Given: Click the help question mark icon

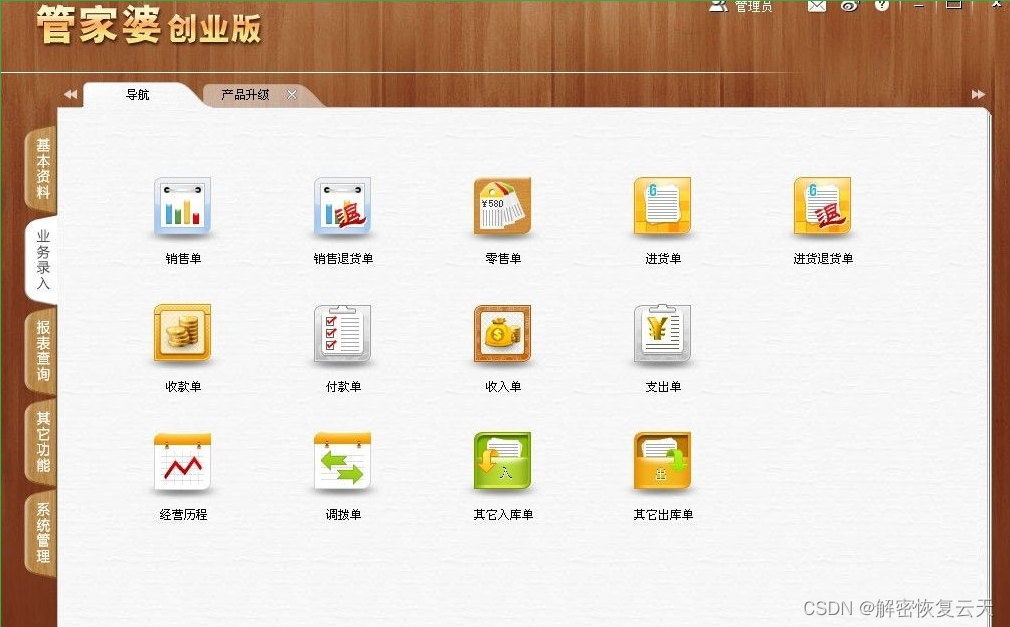Looking at the screenshot, I should 882,5.
